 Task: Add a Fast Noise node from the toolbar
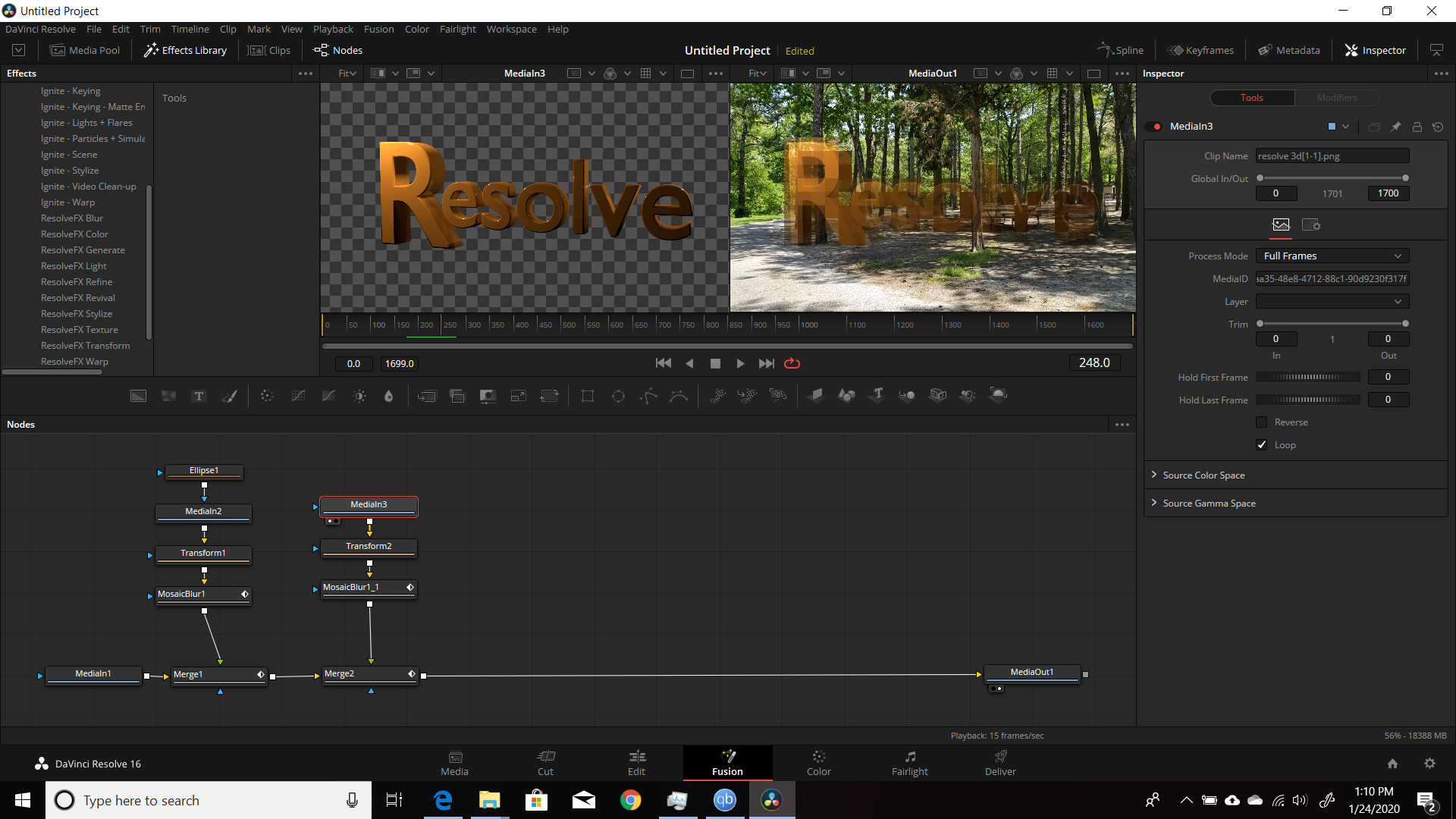(x=168, y=396)
